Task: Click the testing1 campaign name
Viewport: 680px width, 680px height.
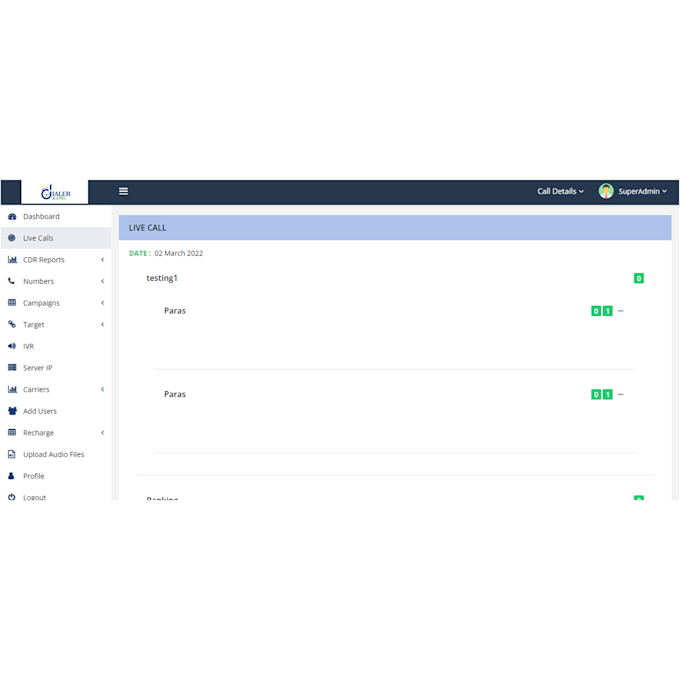Action: [162, 278]
